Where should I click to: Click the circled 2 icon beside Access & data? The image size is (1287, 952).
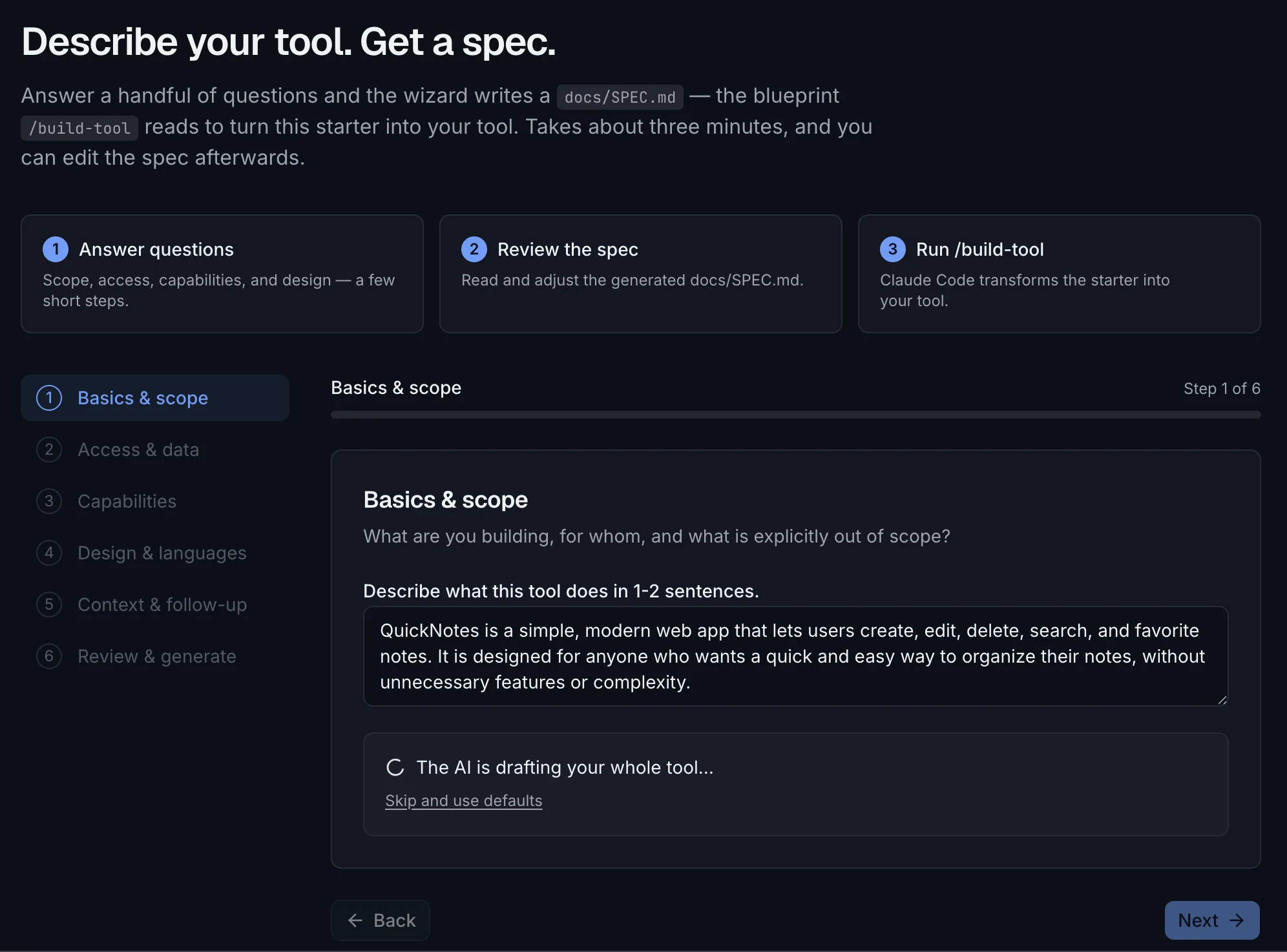point(49,450)
